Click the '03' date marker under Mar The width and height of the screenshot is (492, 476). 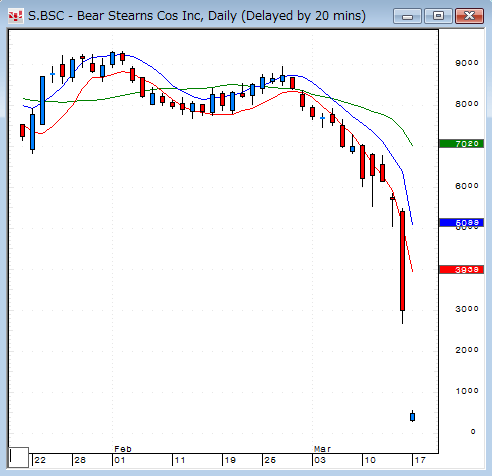320,460
